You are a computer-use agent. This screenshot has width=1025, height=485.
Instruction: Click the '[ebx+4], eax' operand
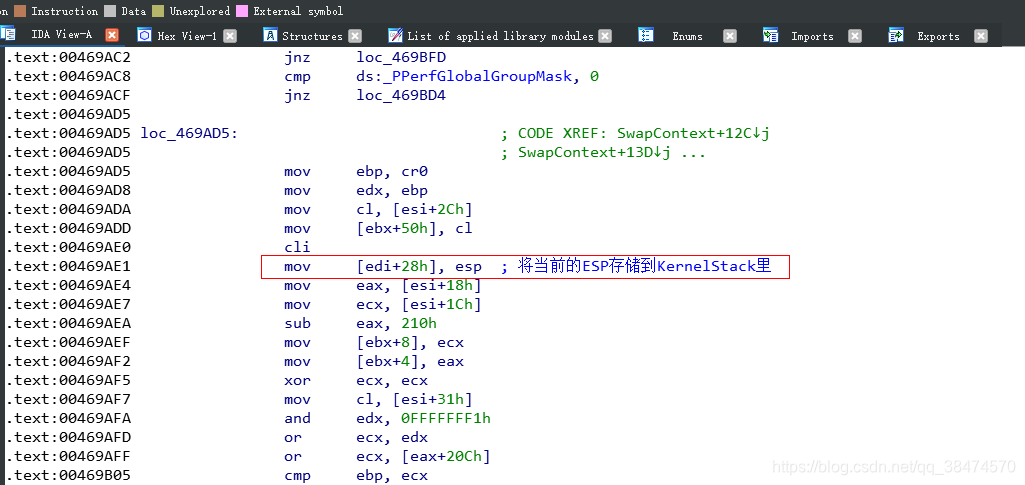[x=410, y=361]
